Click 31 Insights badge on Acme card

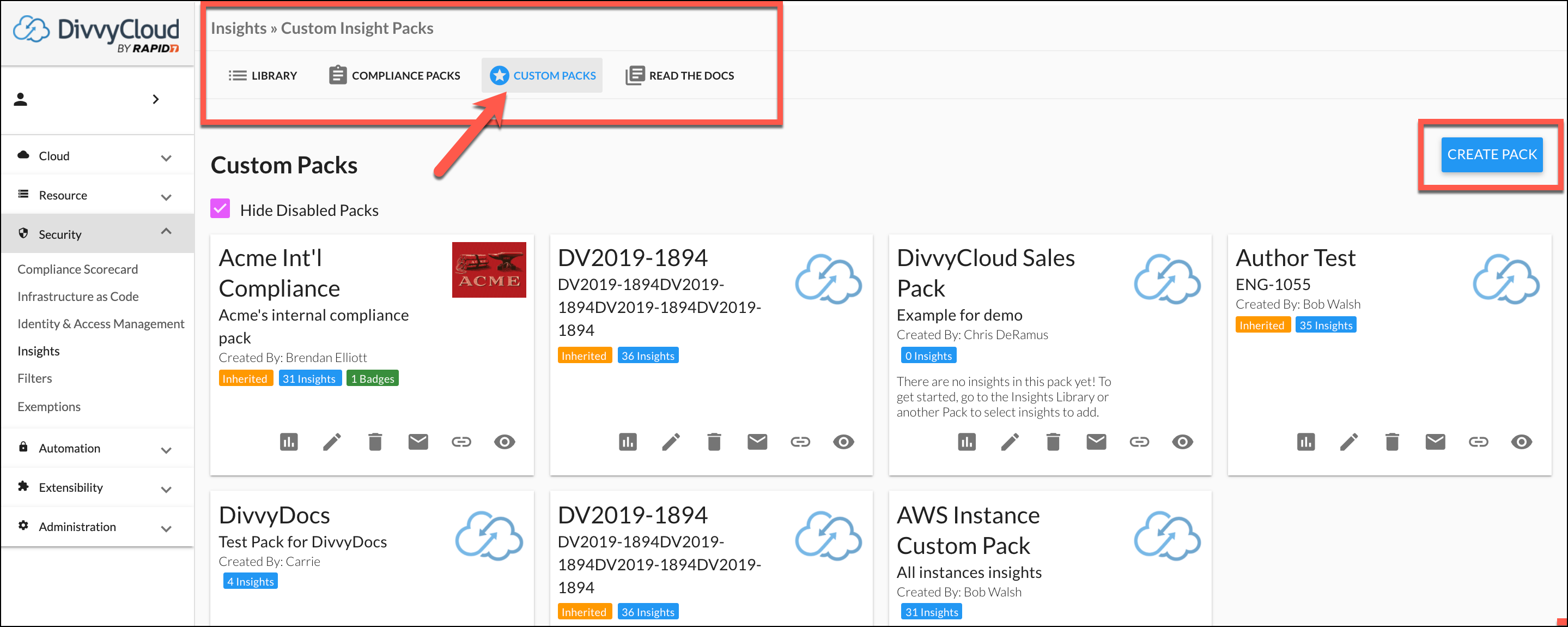(x=309, y=378)
